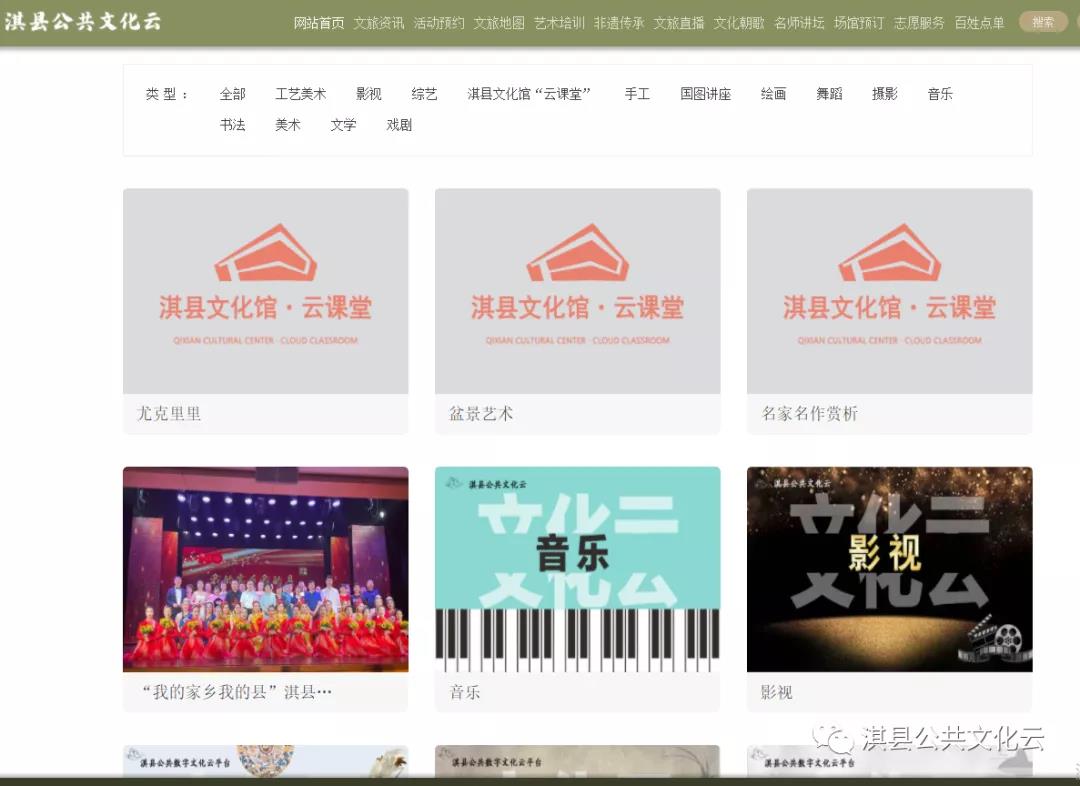Screen dimensions: 1080x786
Task: Click the 影视 title below film cover
Action: [x=777, y=692]
